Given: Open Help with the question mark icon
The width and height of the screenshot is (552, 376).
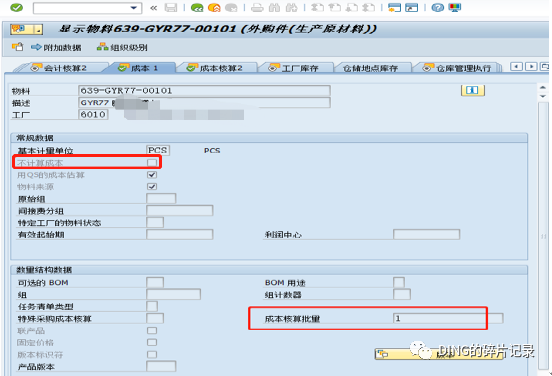Looking at the screenshot, I should (438, 7).
